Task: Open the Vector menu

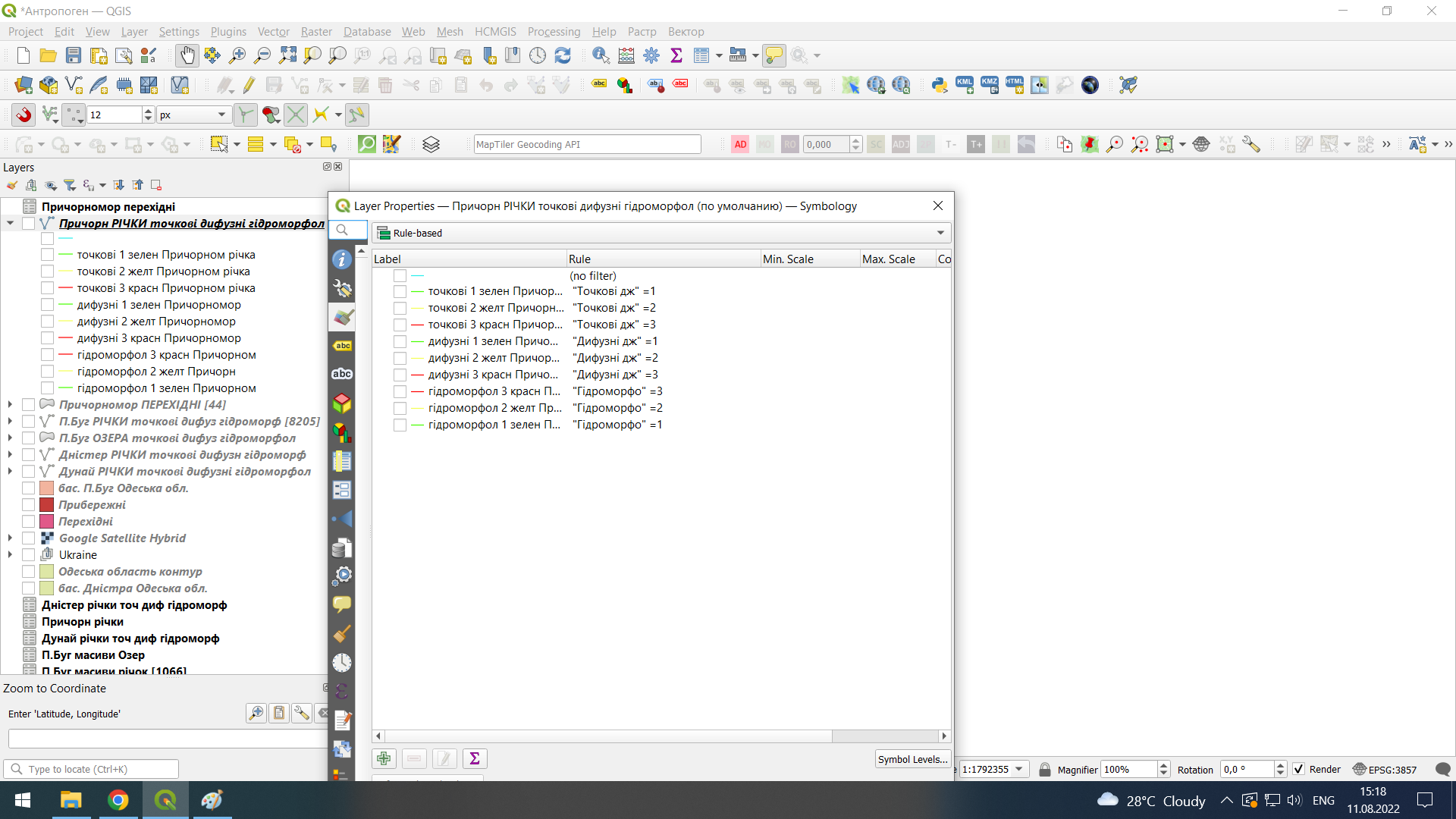Action: [273, 32]
